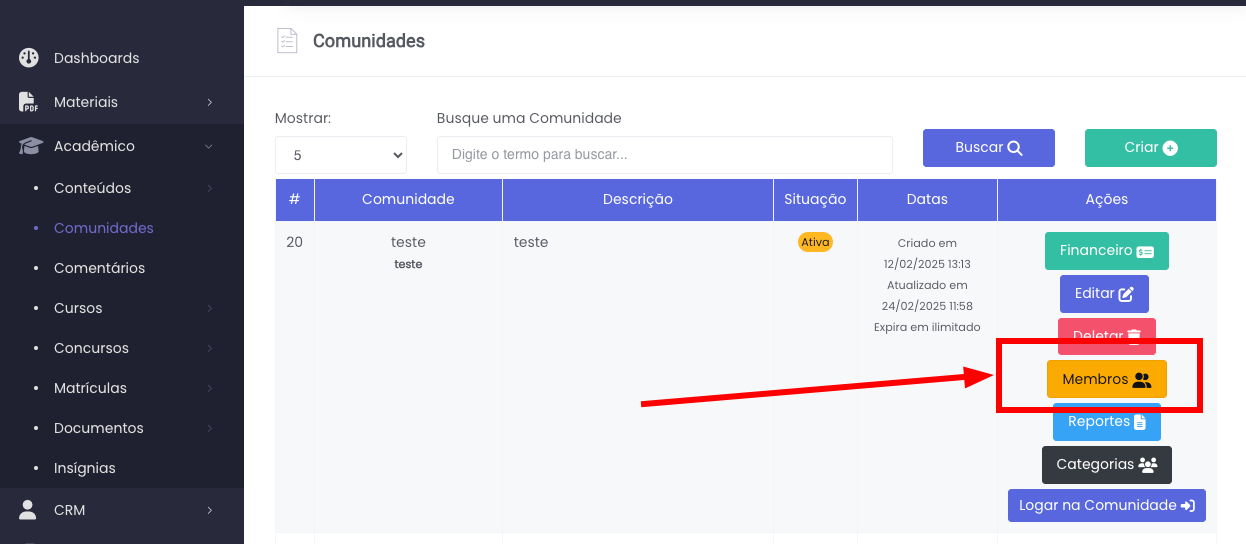Open the Mostrar rows-per-page dropdown
Image resolution: width=1246 pixels, height=544 pixels.
341,155
